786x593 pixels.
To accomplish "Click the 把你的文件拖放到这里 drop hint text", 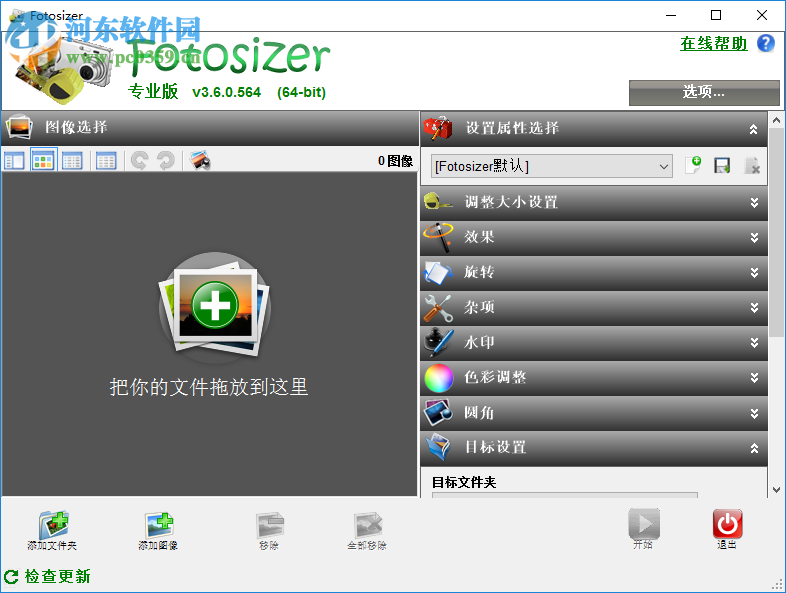I will point(209,387).
